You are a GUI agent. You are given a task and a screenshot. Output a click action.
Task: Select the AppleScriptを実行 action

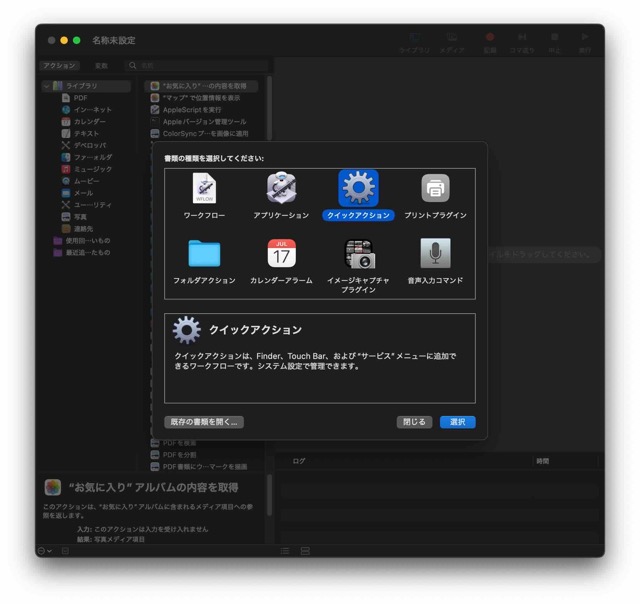(x=187, y=110)
